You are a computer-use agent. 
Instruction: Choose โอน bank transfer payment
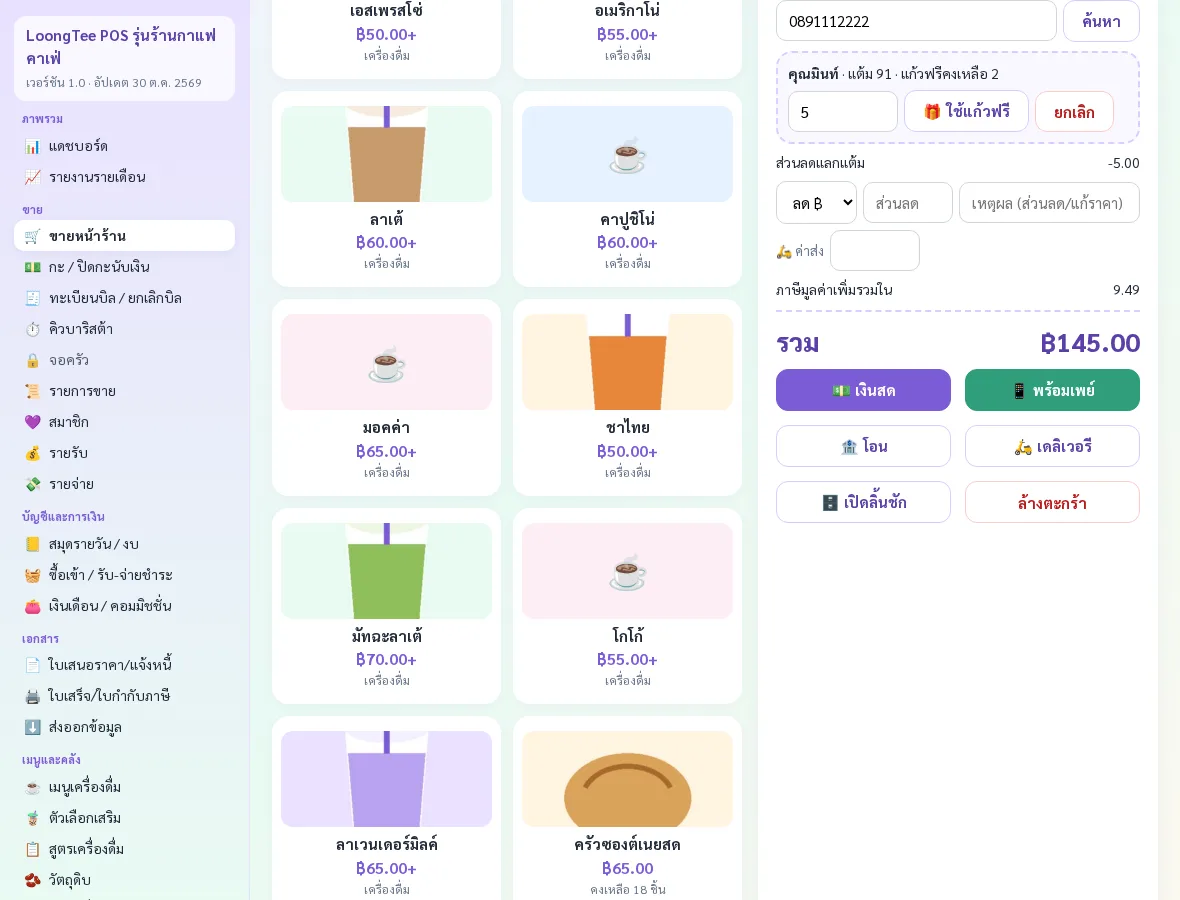(863, 446)
